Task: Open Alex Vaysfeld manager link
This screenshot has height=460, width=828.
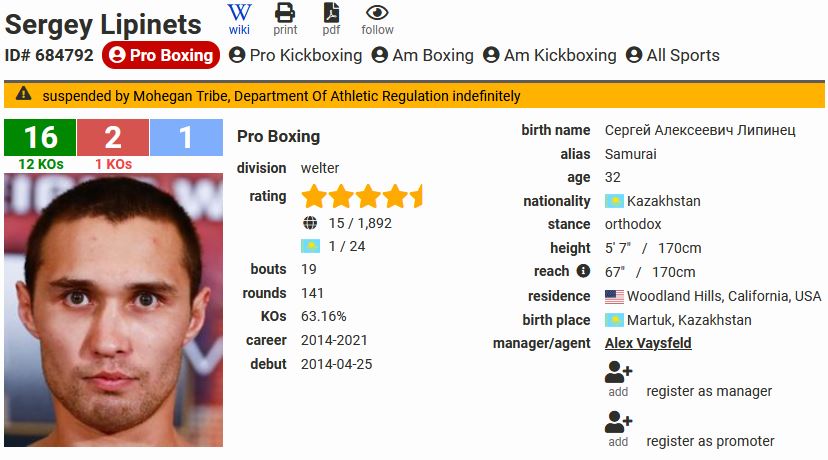Action: click(648, 343)
